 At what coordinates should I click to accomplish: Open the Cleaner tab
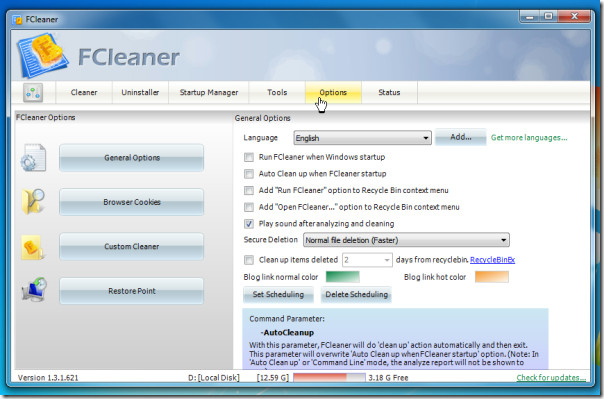(84, 92)
